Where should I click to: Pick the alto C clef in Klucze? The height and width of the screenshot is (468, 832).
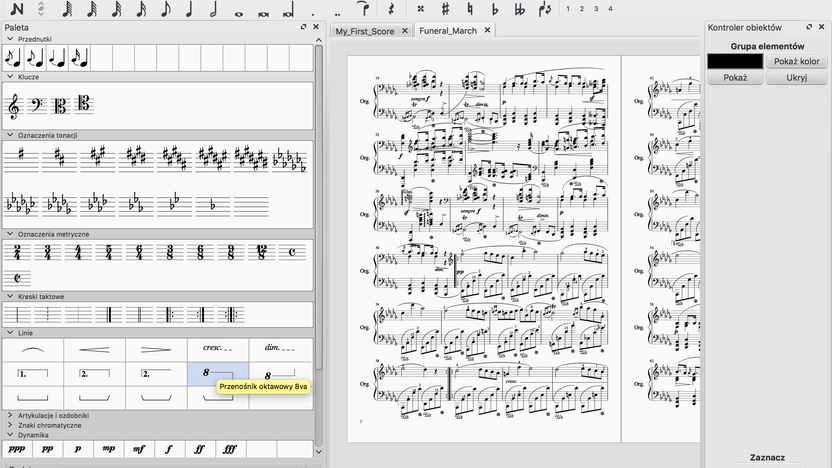pos(60,106)
